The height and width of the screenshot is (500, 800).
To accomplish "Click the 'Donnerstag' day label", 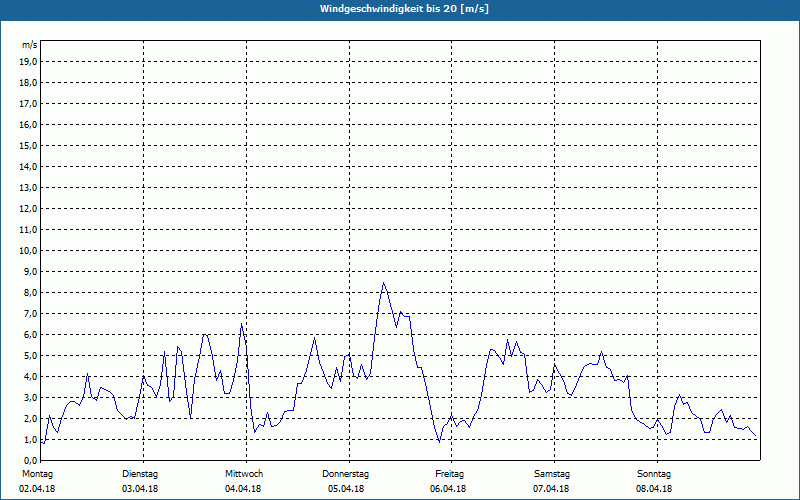I will click(345, 474).
